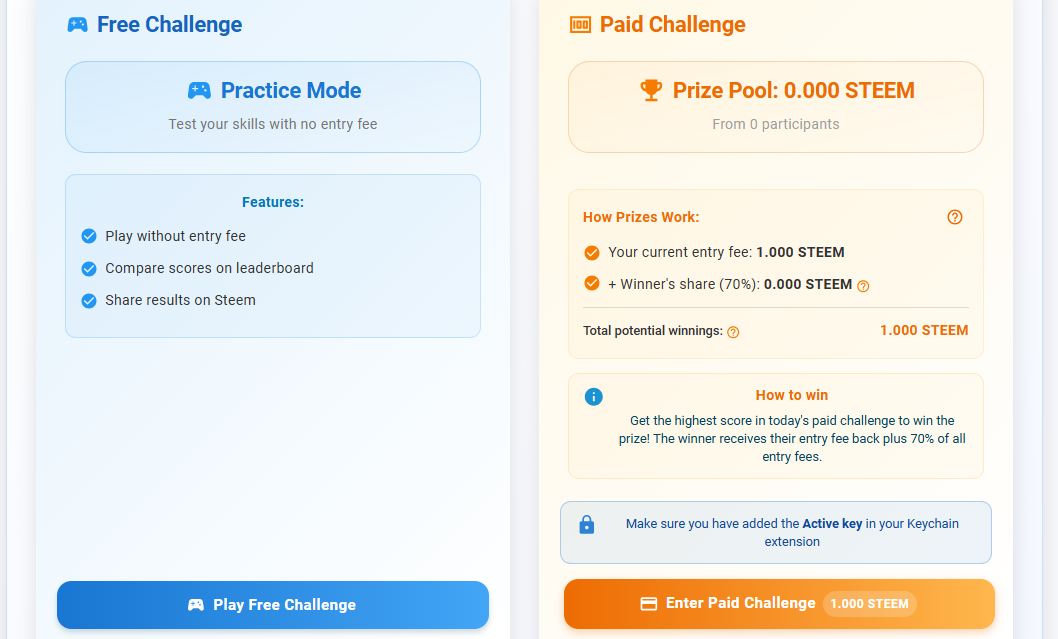Click help icon beside Total potential winnings
Viewport: 1058px width, 639px height.
(x=733, y=332)
